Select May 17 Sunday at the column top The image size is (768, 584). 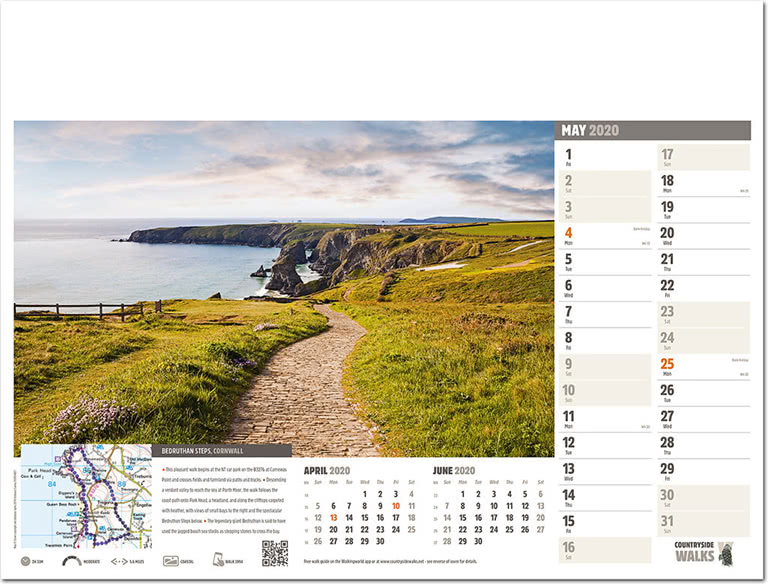coord(703,158)
